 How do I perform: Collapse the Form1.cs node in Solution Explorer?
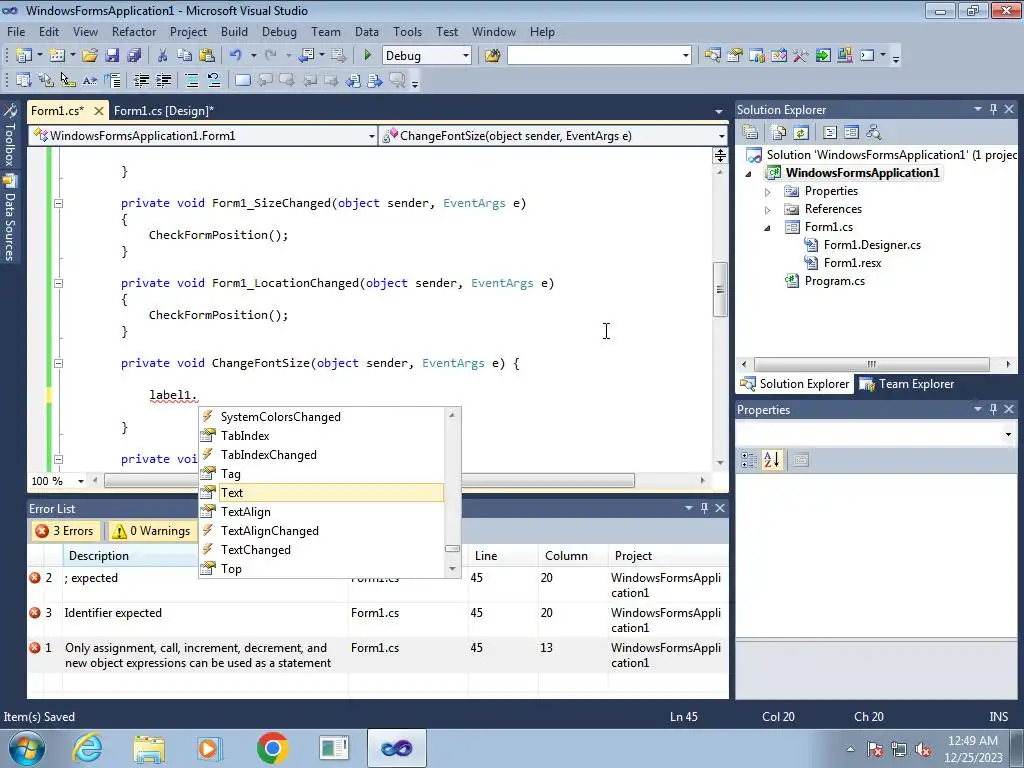tap(768, 228)
